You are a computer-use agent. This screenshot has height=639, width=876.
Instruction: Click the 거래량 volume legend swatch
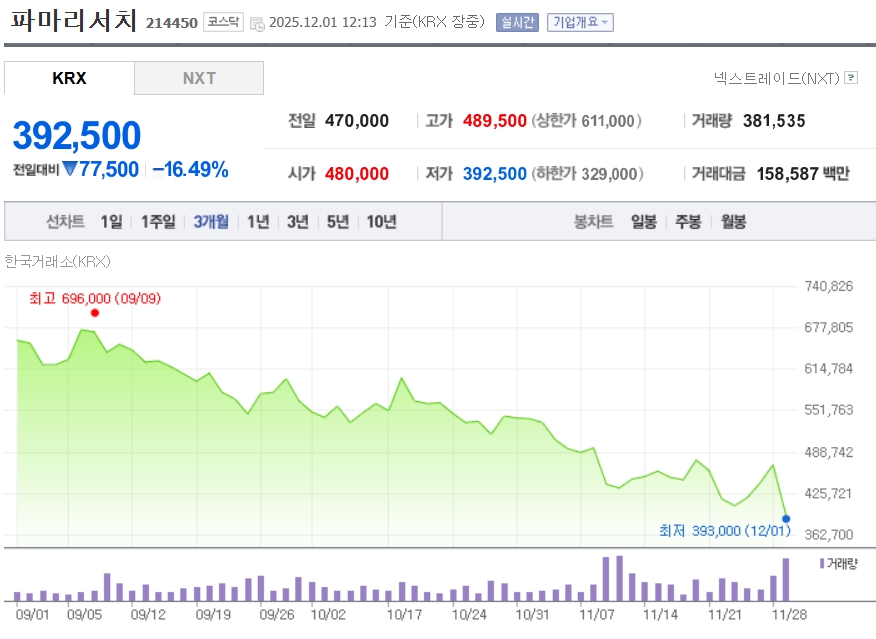pos(822,563)
